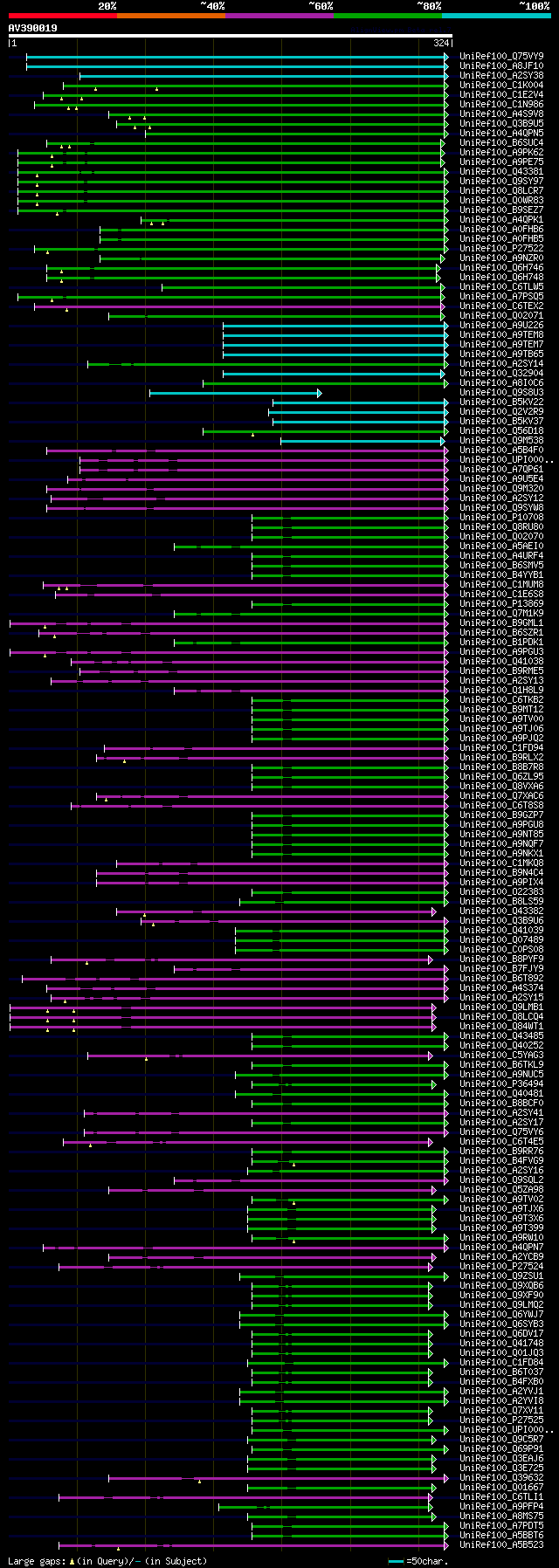This screenshot has width=559, height=1568.
Task: Click the label UniRef100_Q8LCR7
Action: click(x=501, y=190)
